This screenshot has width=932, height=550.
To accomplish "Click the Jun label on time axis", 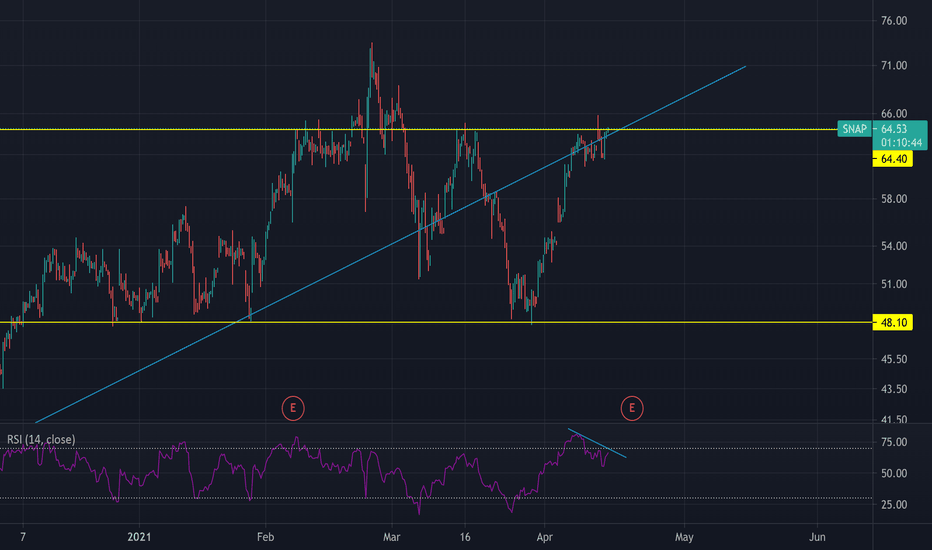I will click(817, 537).
